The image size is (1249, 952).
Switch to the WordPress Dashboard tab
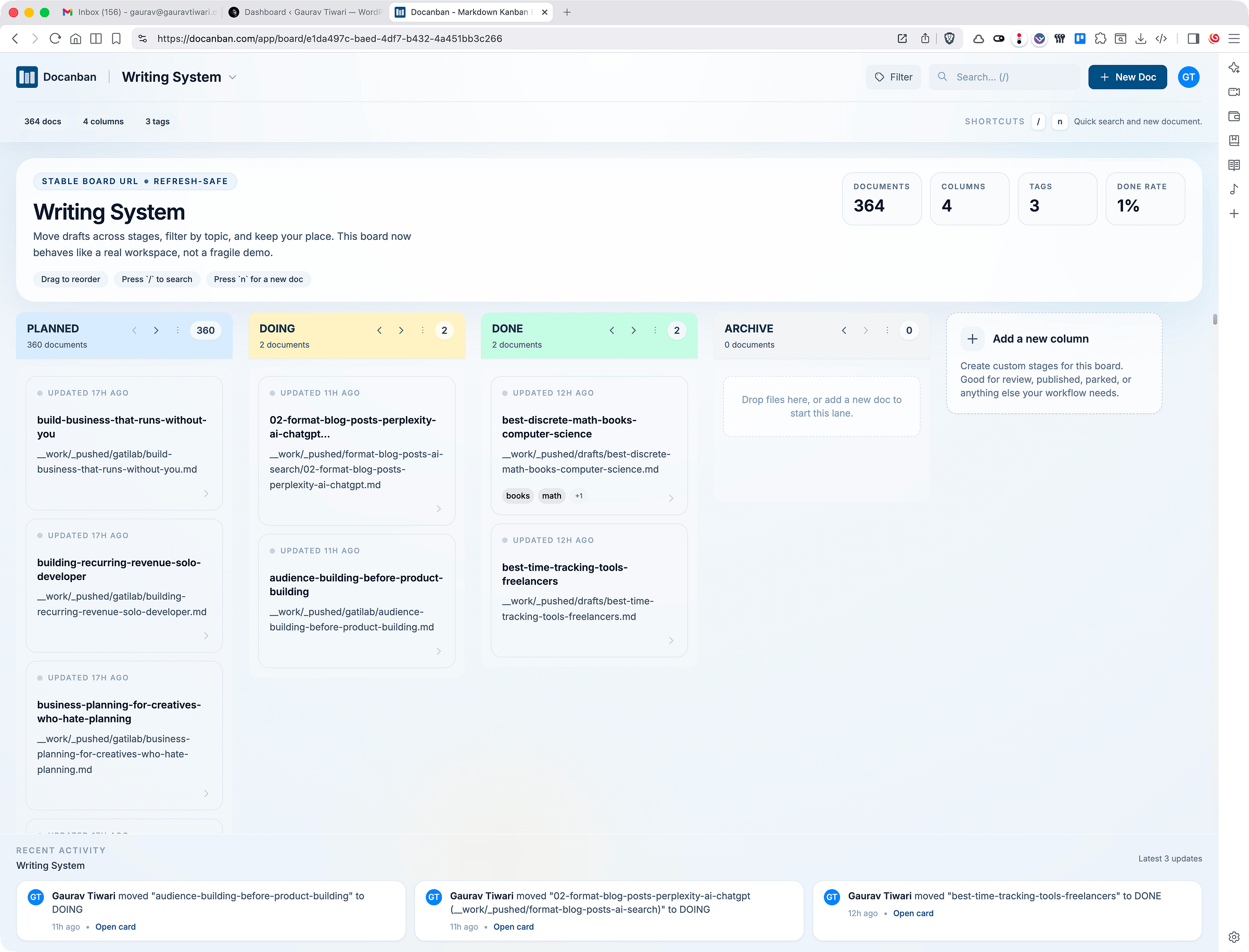(x=306, y=12)
